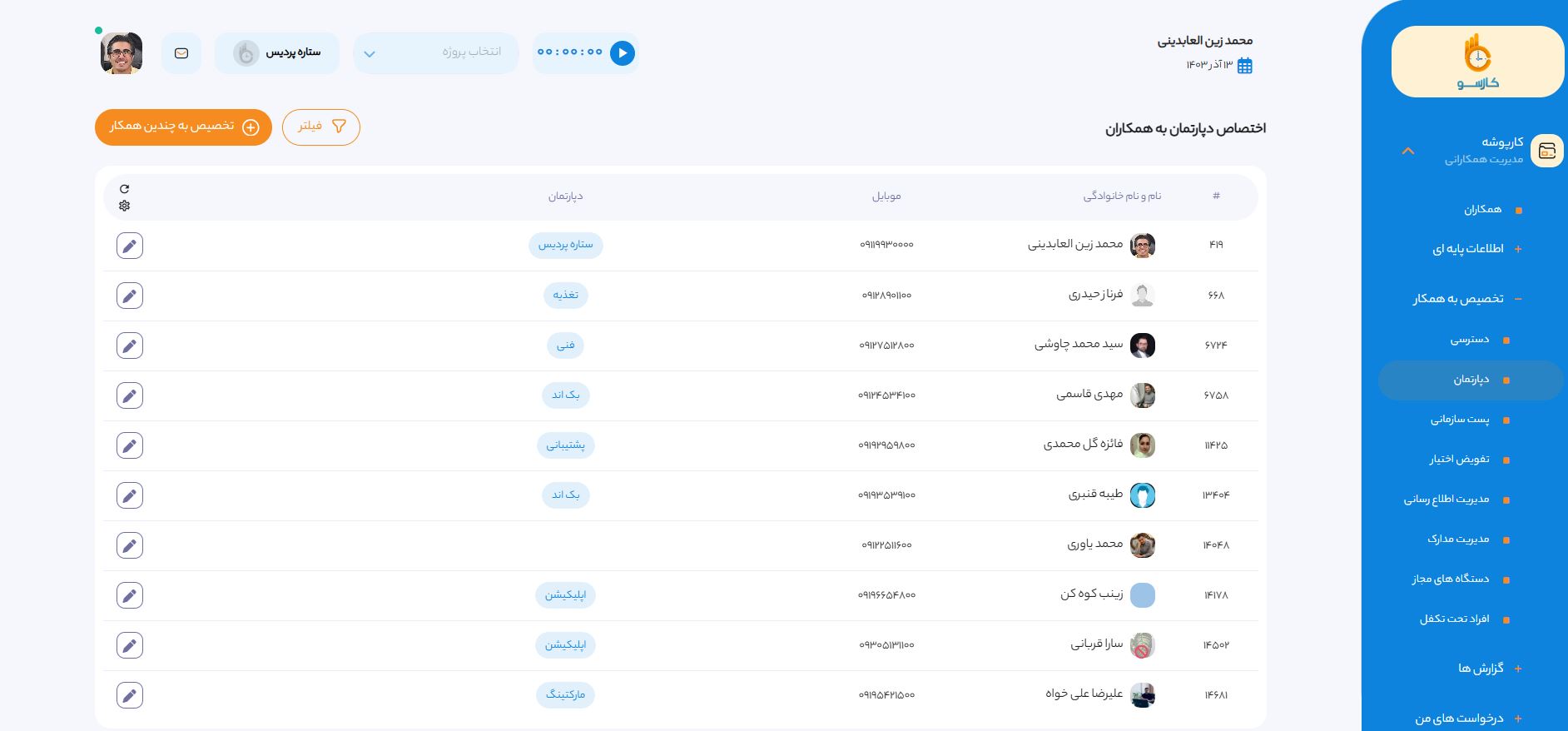The width and height of the screenshot is (1568, 731).
Task: Open the calendar date icon
Action: 1244,66
